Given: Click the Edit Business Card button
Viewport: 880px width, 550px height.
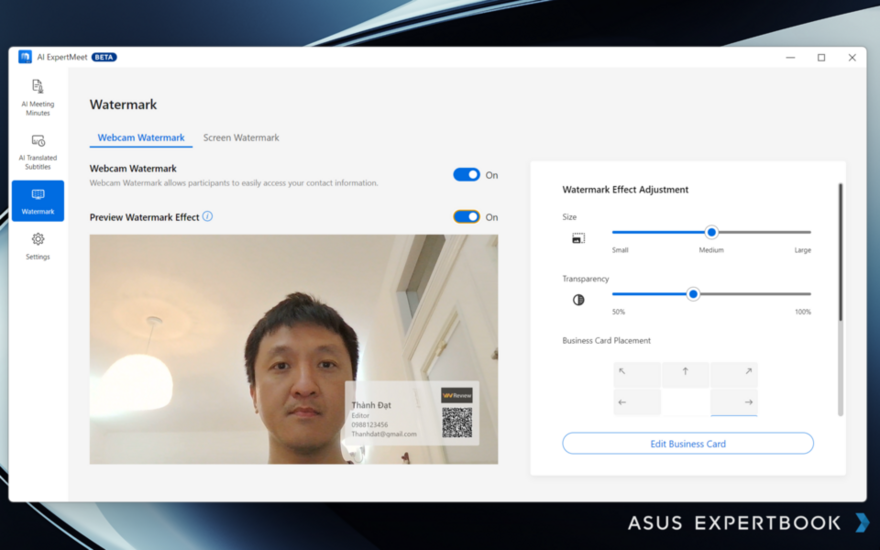Looking at the screenshot, I should pyautogui.click(x=688, y=443).
